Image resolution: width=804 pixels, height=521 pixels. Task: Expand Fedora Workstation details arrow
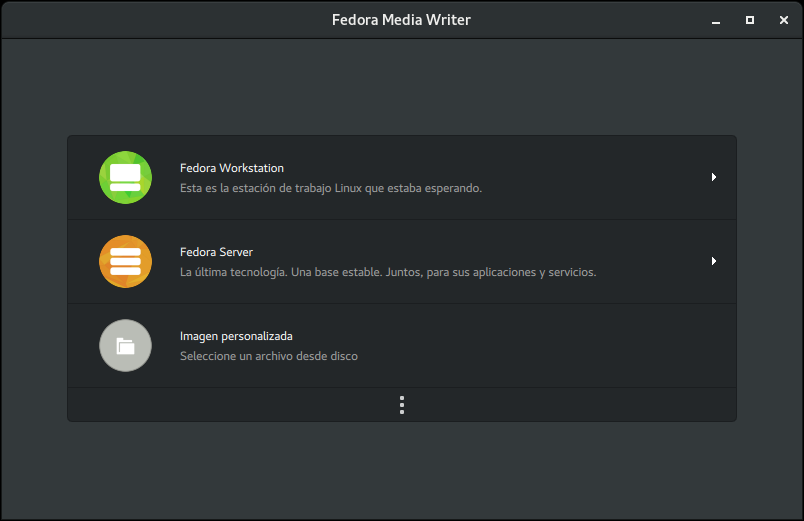click(714, 177)
